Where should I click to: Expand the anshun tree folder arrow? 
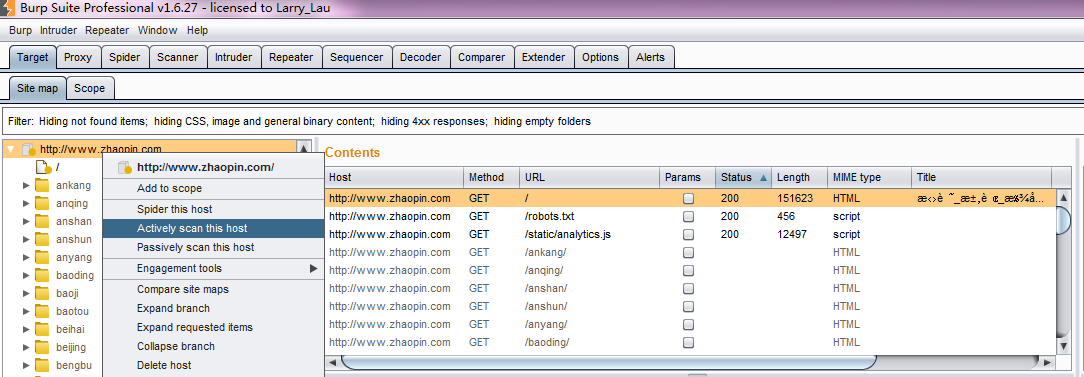[x=26, y=239]
